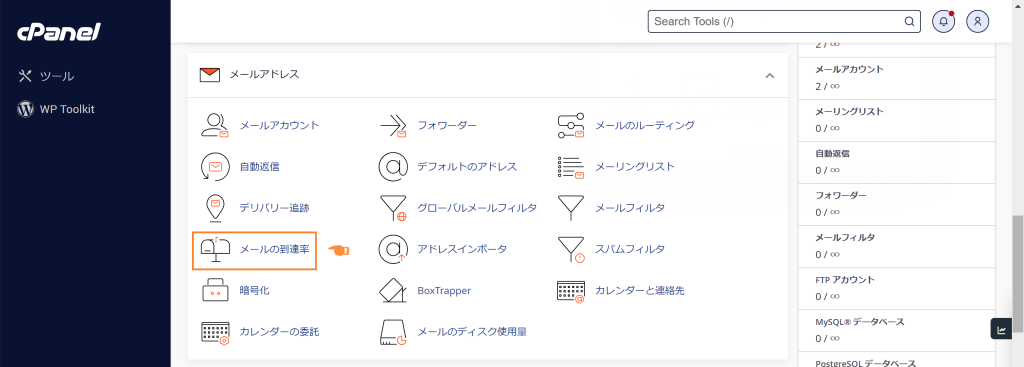This screenshot has height=367, width=1024.
Task: Open the メールアカウント icon
Action: tap(215, 125)
